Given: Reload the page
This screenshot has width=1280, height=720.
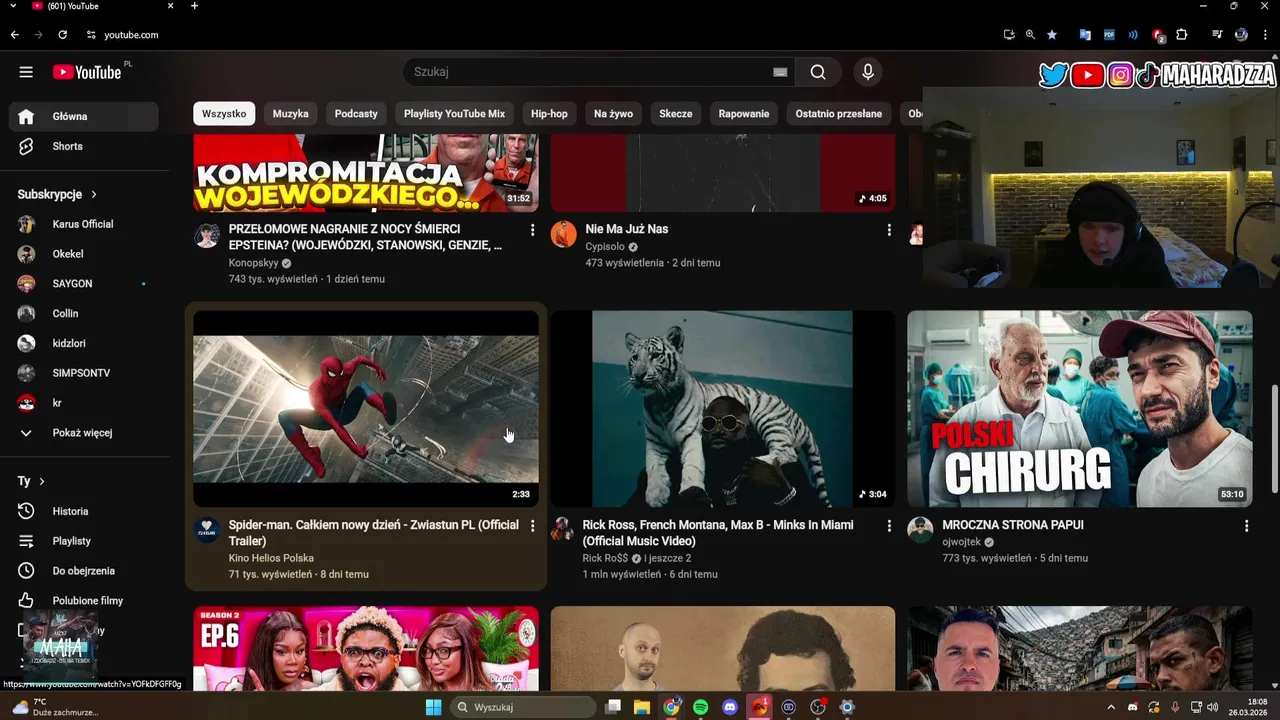Looking at the screenshot, I should click(x=62, y=35).
